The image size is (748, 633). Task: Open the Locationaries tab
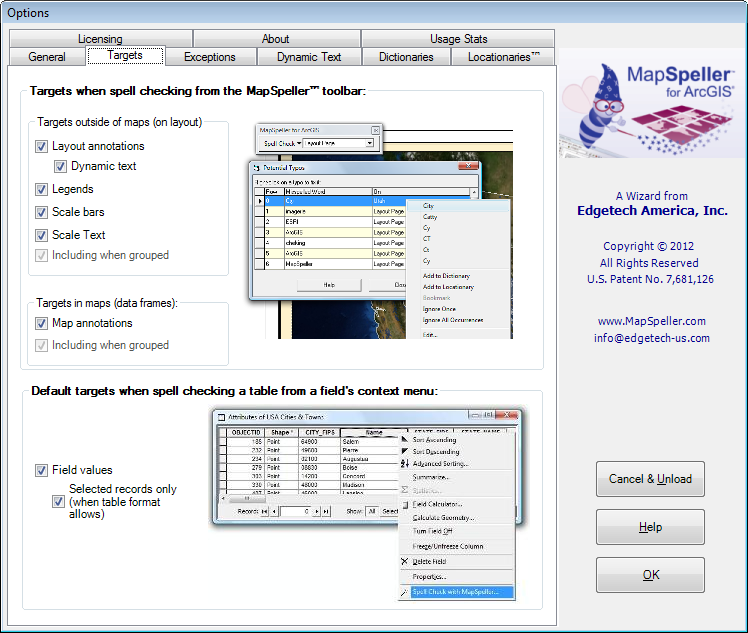503,57
